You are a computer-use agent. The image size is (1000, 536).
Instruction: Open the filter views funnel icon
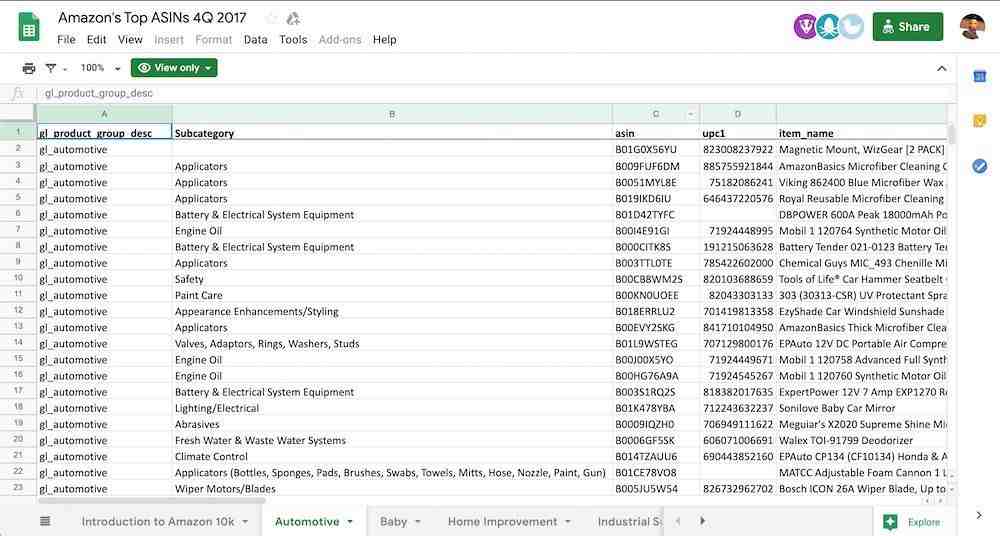pyautogui.click(x=51, y=68)
